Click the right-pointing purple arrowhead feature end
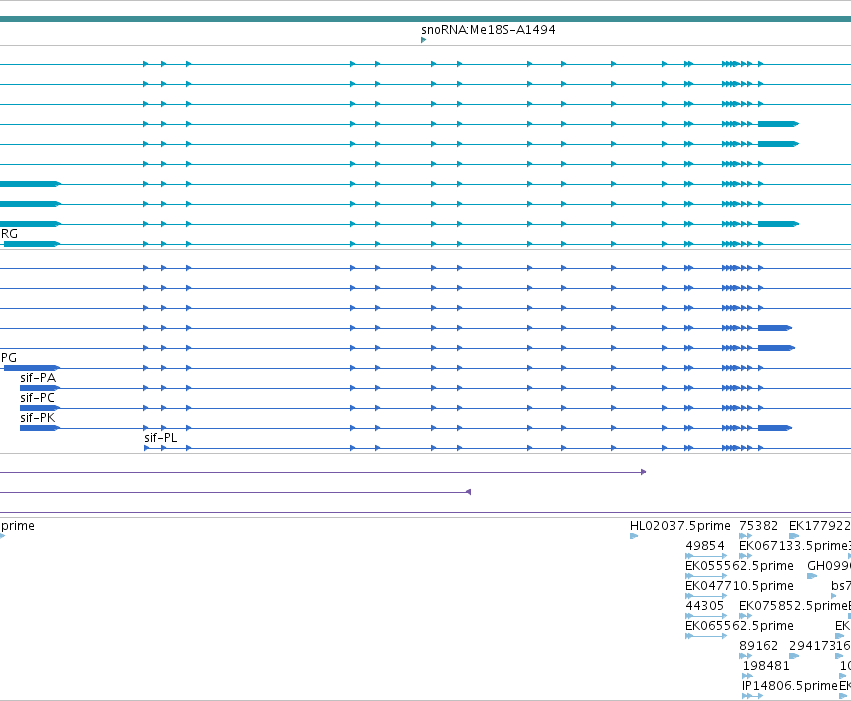The width and height of the screenshot is (851, 701). click(x=644, y=472)
